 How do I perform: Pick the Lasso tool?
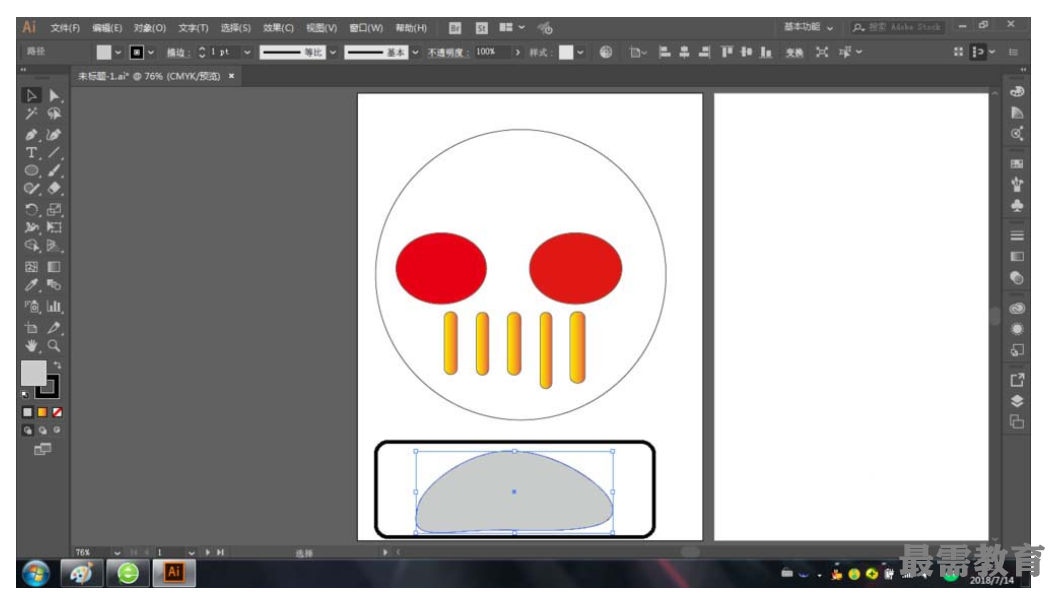coord(54,114)
